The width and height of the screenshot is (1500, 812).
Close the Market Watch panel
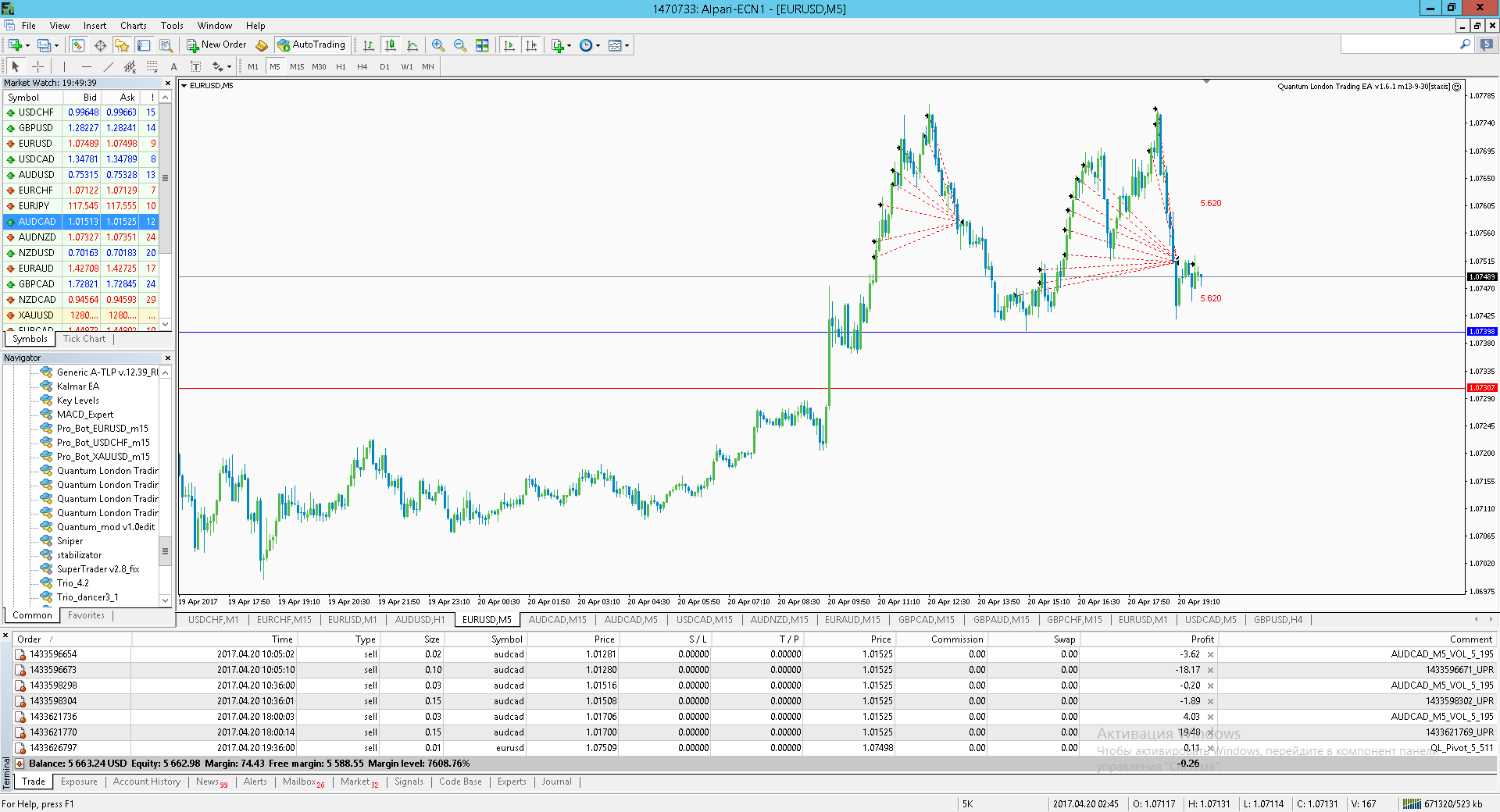pos(167,83)
